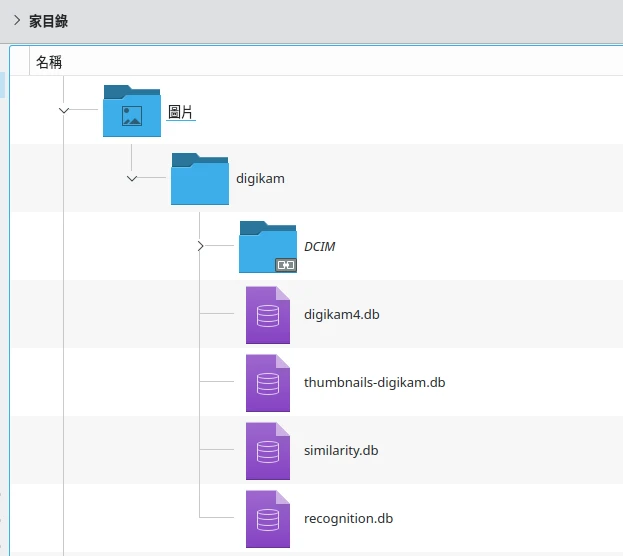This screenshot has width=623, height=556.
Task: Click the 圖片 folder icon
Action: 131,111
